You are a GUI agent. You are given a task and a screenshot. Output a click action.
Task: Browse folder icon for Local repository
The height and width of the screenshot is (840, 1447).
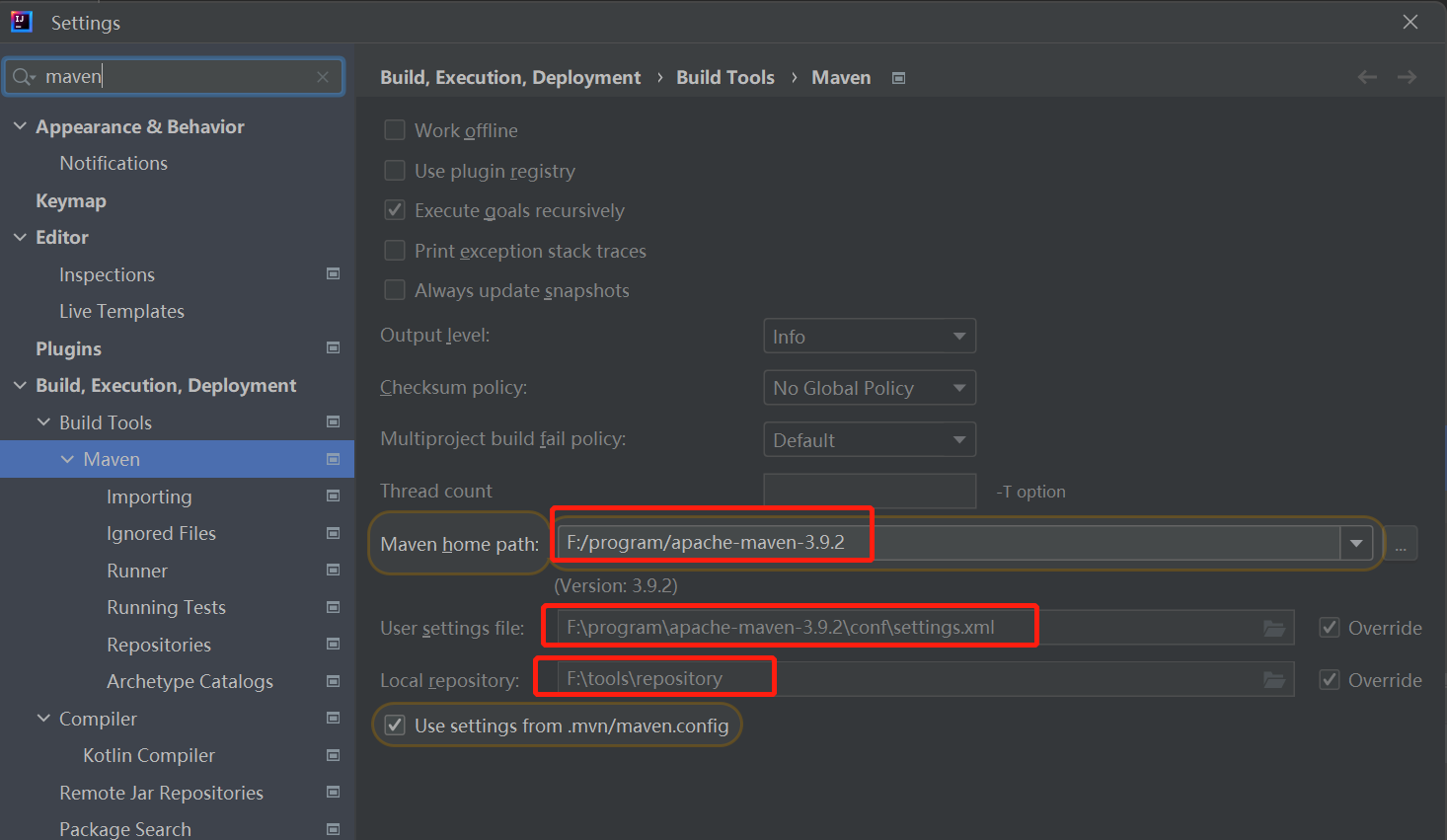(1274, 680)
